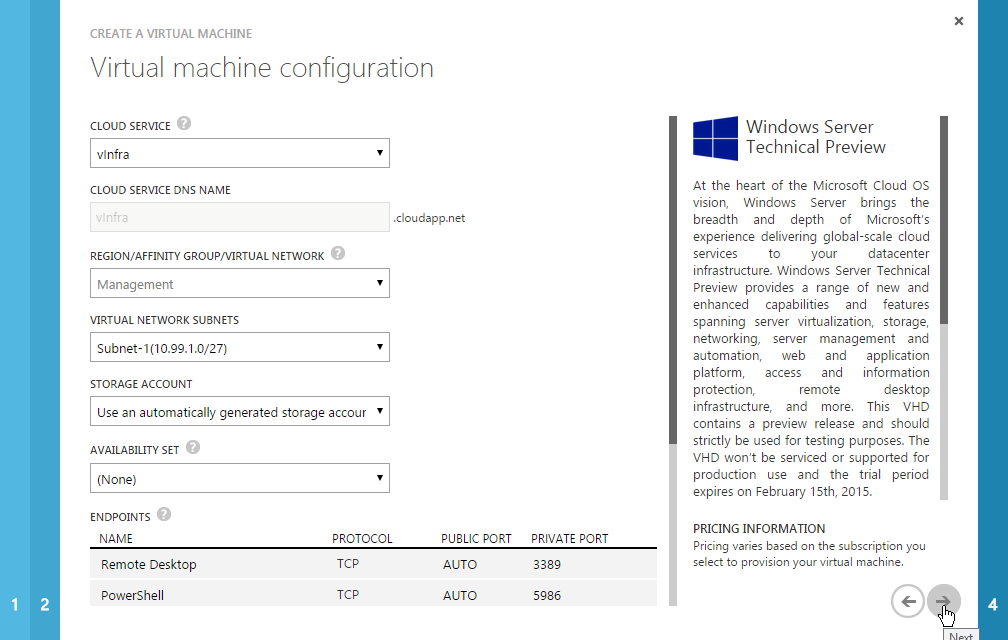Open the Region/Affinity Group Management dropdown

pyautogui.click(x=239, y=284)
